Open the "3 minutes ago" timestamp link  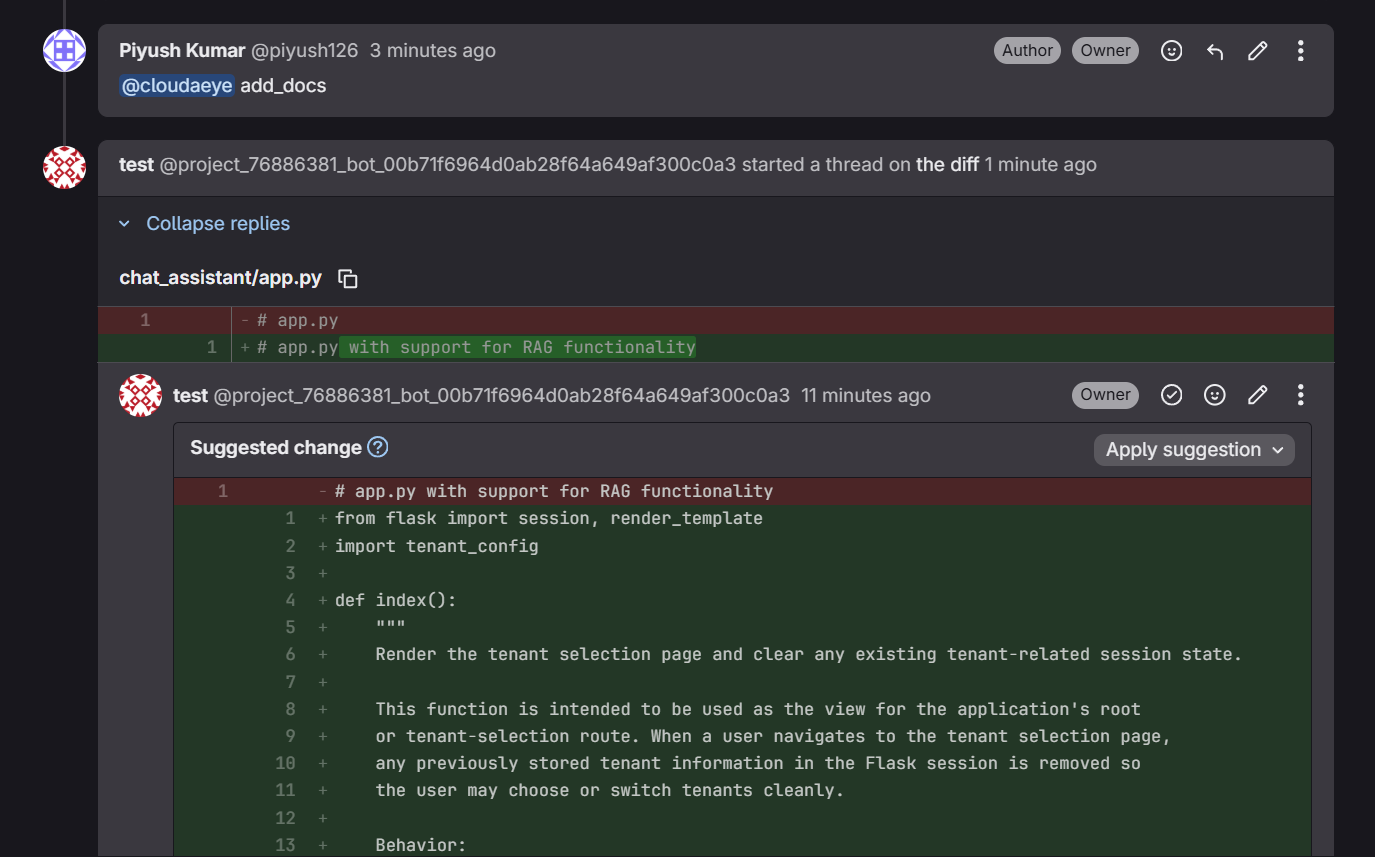tap(432, 50)
